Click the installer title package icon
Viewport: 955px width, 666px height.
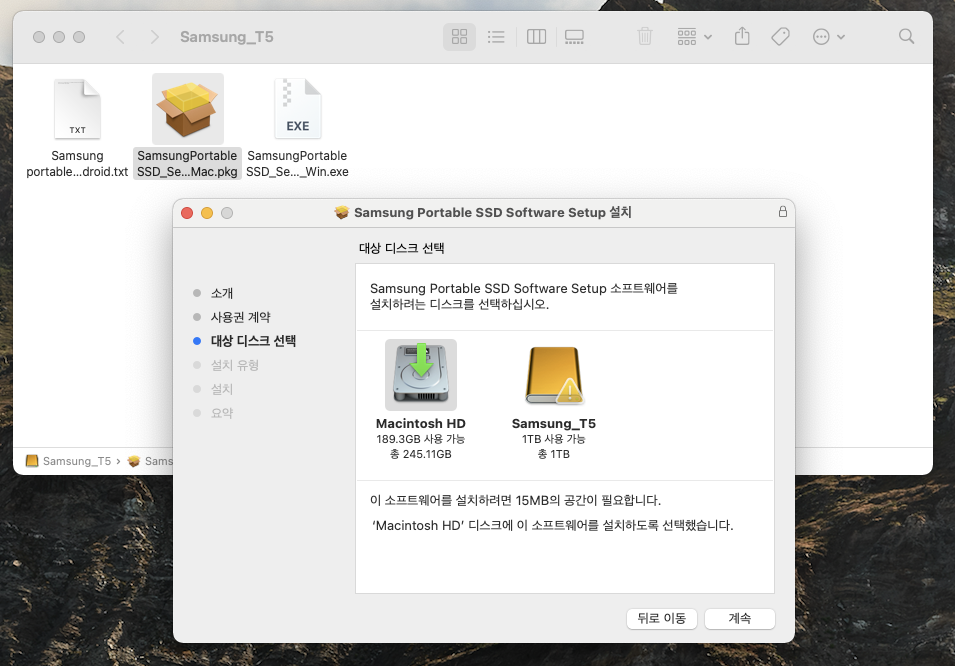click(342, 212)
